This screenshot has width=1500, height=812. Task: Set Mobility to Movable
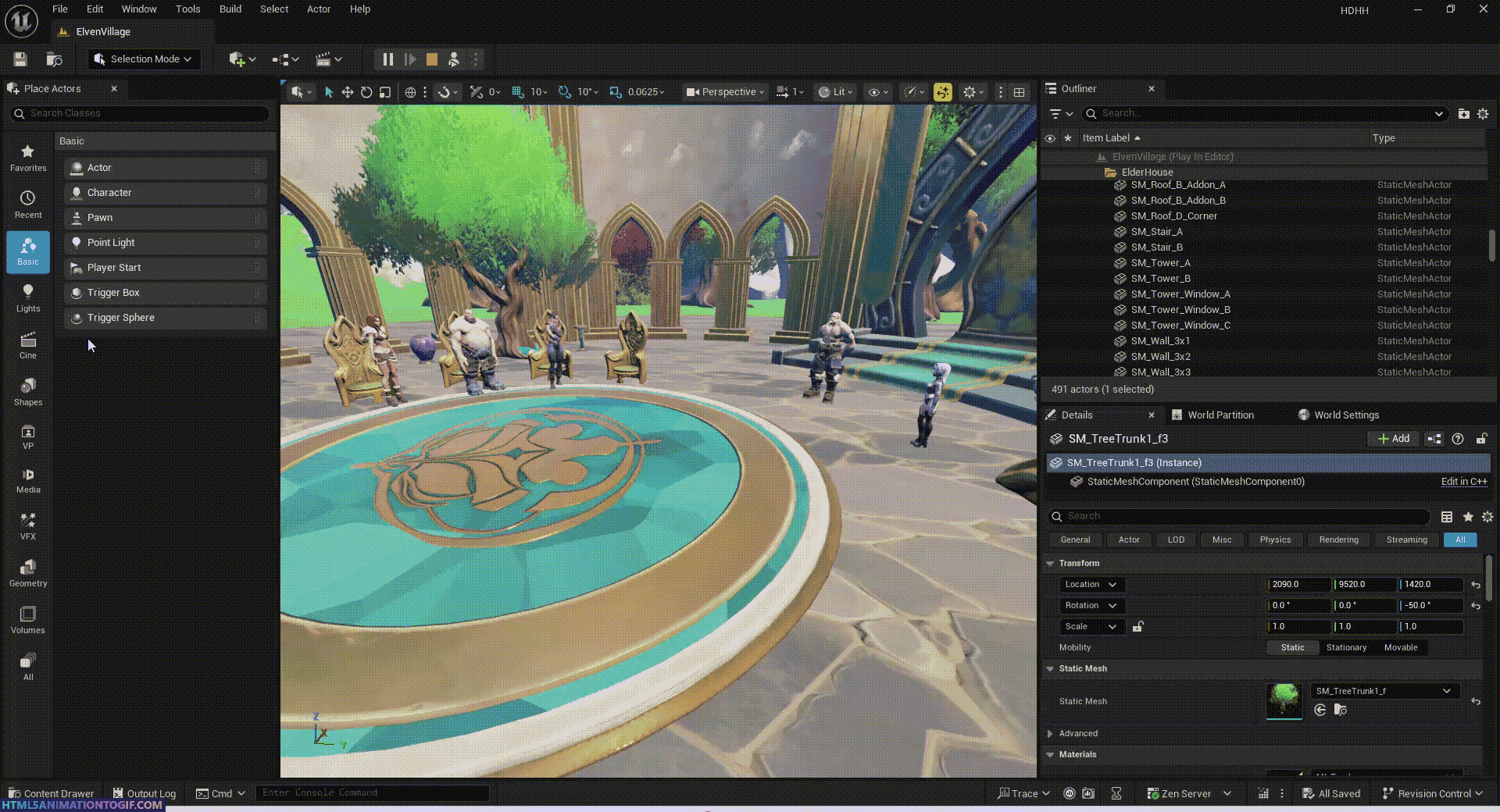click(1400, 647)
